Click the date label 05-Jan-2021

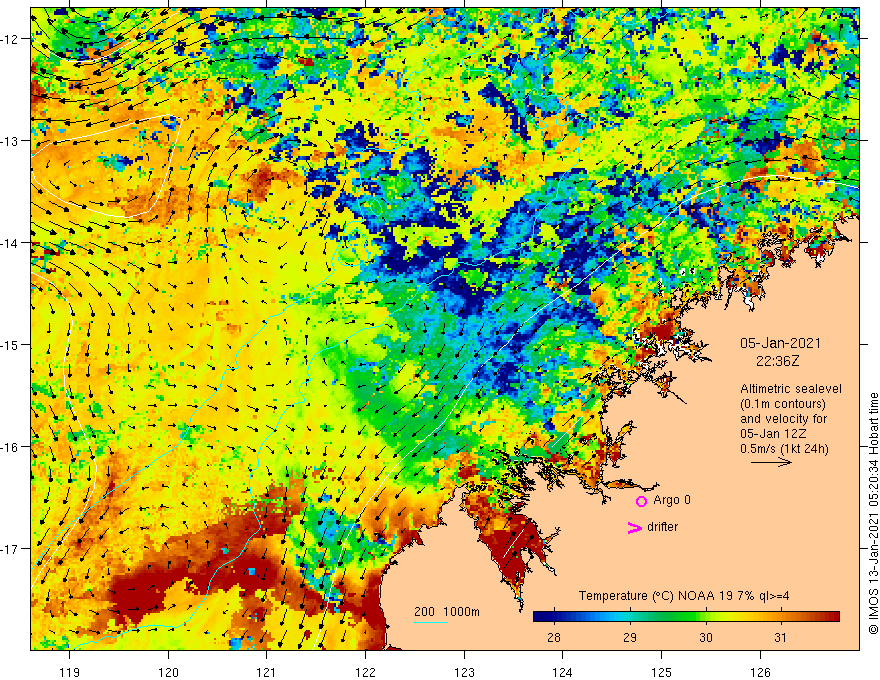(780, 343)
